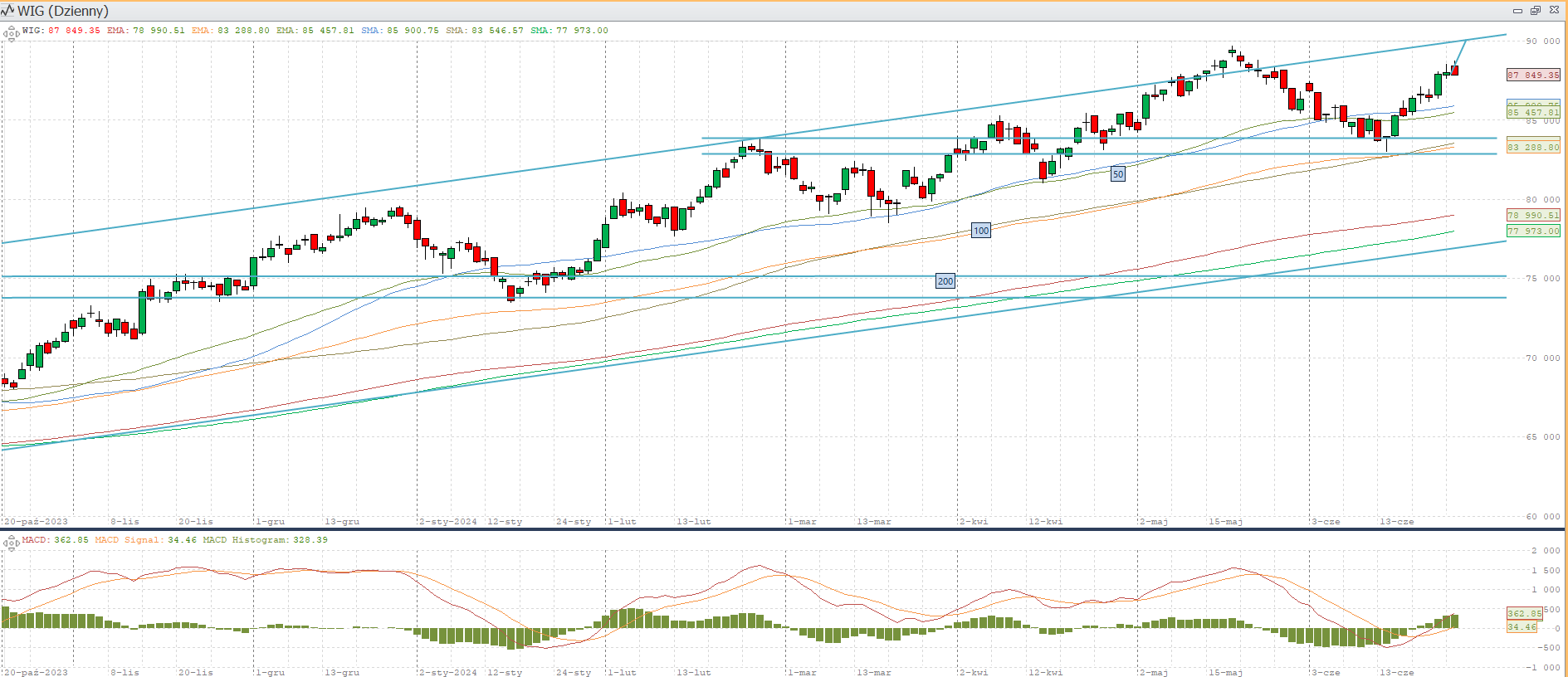The width and height of the screenshot is (1568, 677).
Task: Click the 83 288.80 EMA value tag on price axis
Action: point(1533,147)
